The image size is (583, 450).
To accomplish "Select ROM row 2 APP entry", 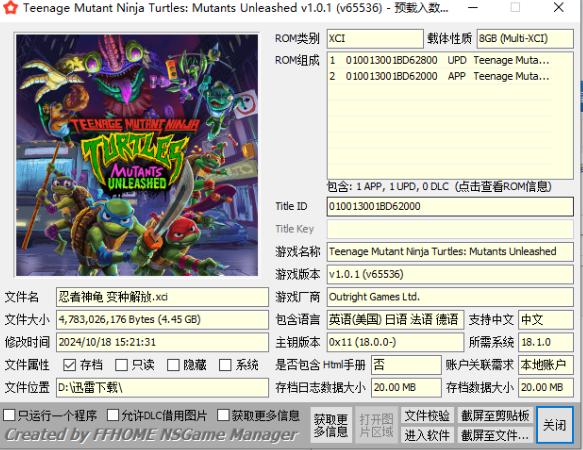I will pos(440,76).
